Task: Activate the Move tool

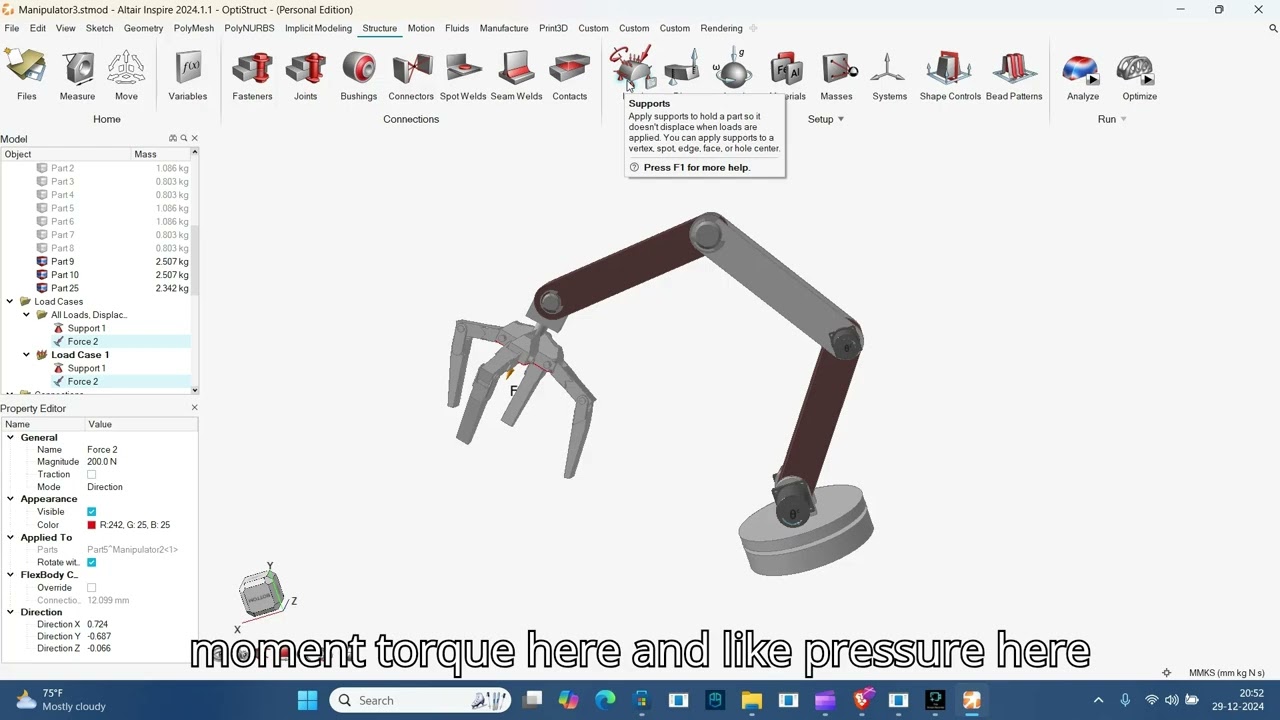Action: tap(126, 75)
